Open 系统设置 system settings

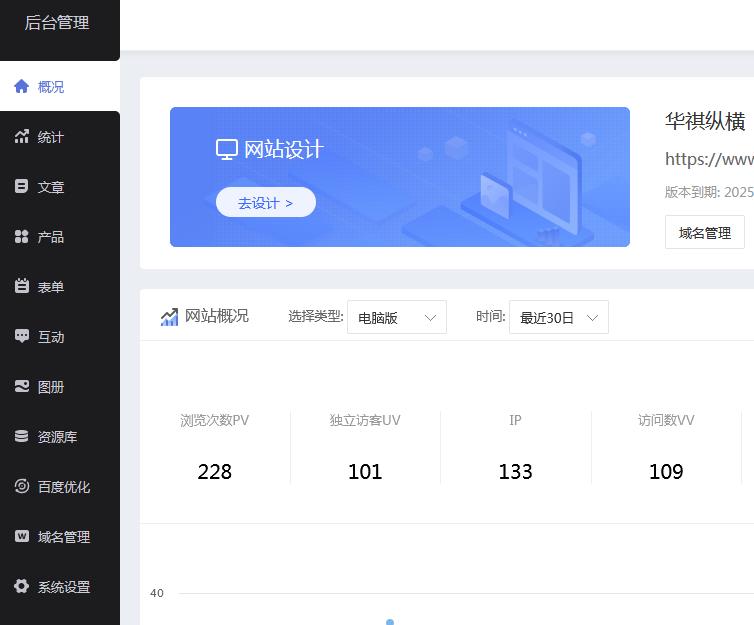coord(60,587)
